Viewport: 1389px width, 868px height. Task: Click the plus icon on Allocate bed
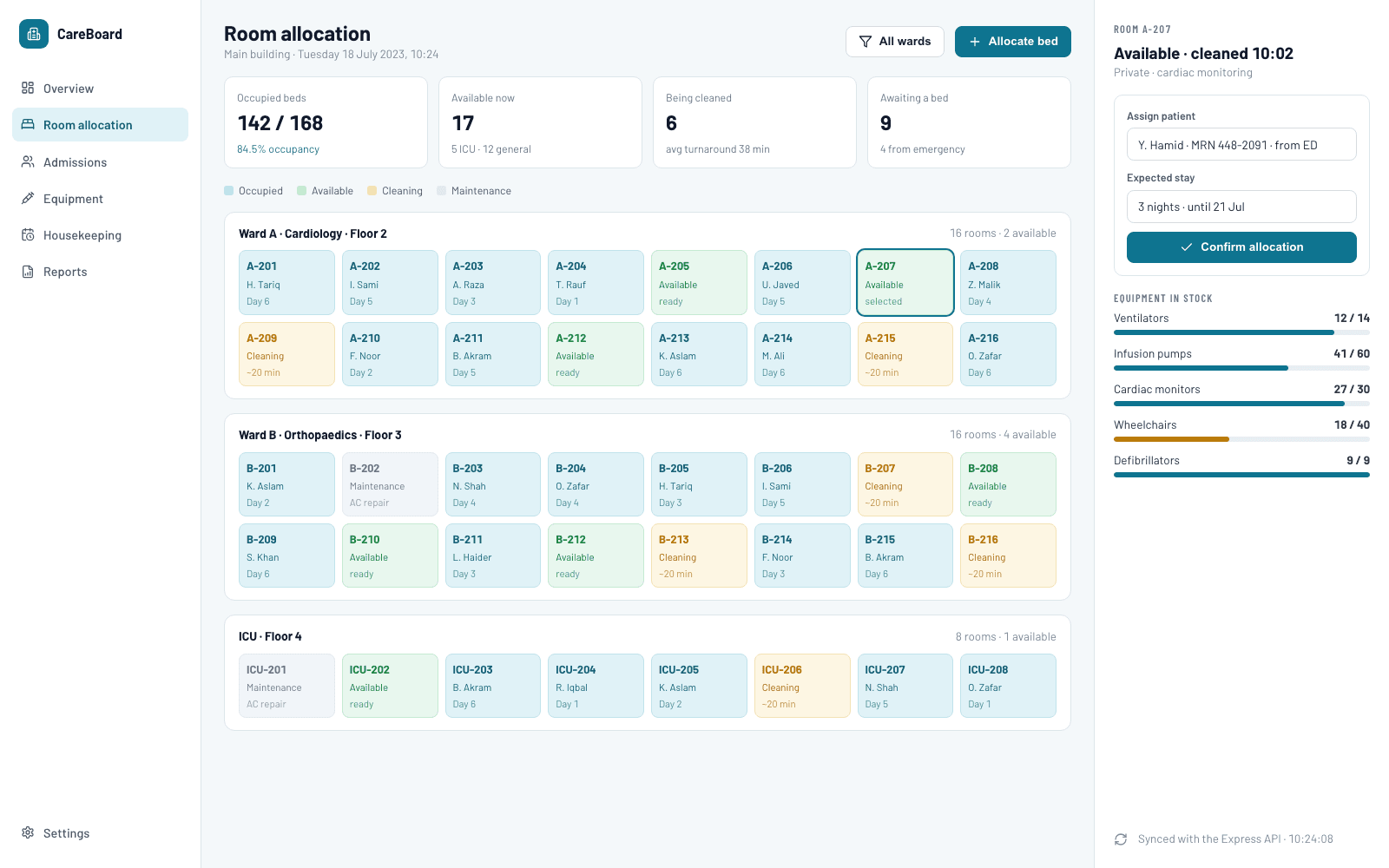(975, 42)
